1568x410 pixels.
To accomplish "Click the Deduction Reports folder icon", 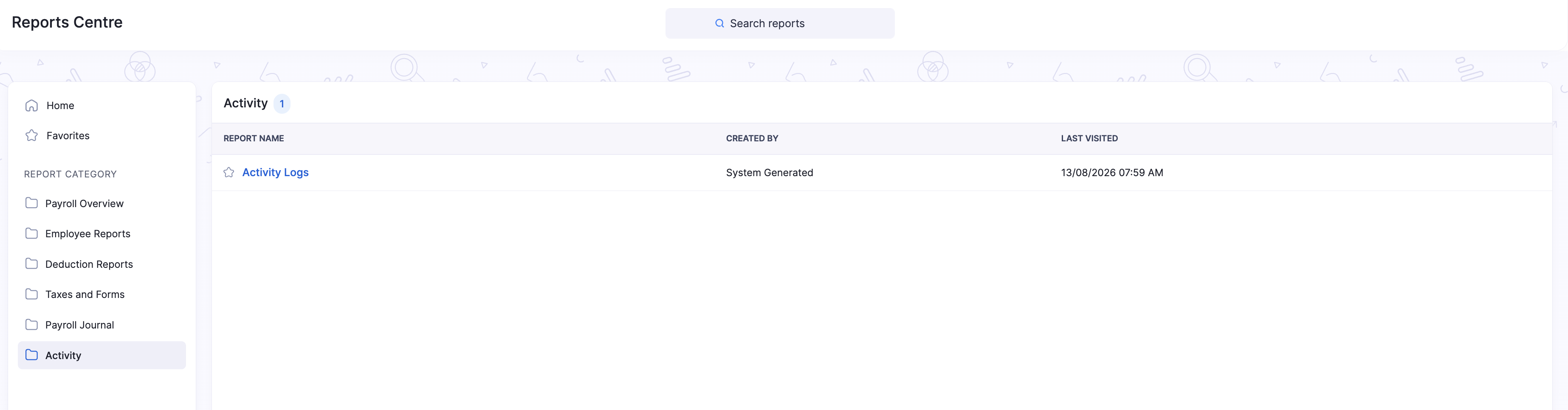I will coord(32,264).
